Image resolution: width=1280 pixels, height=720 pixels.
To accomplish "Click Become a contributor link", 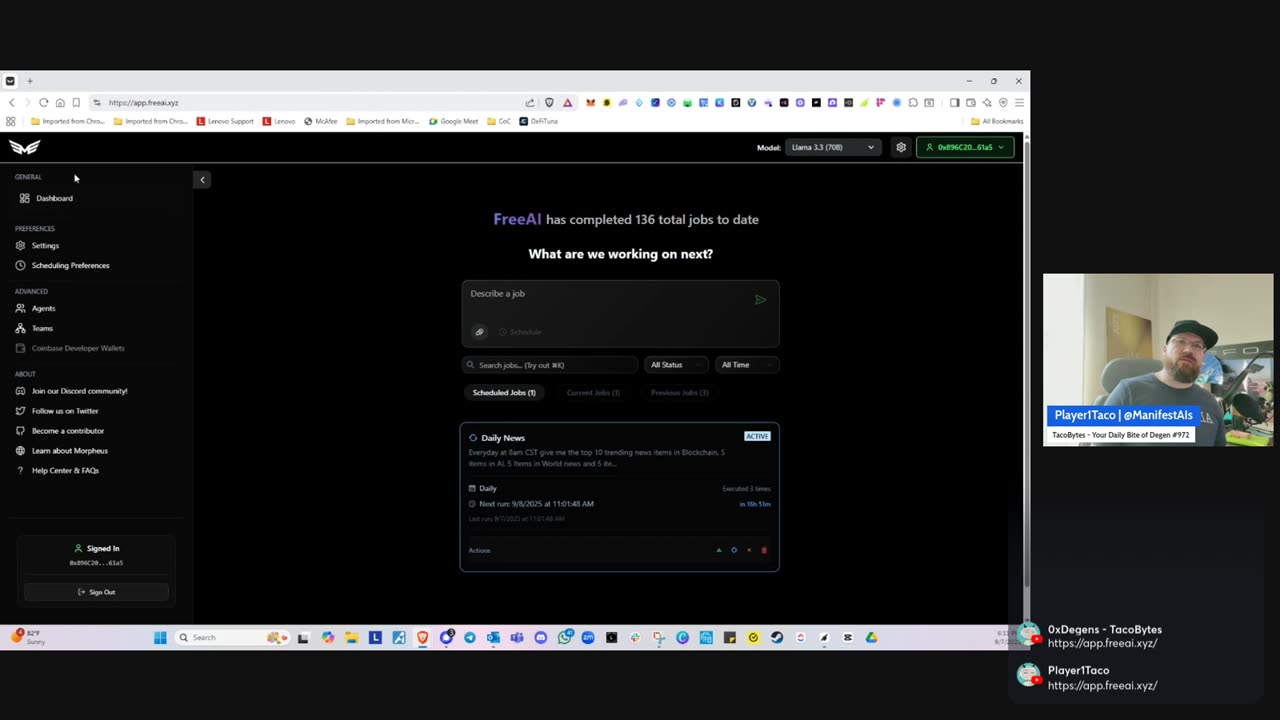I will pyautogui.click(x=60, y=431).
